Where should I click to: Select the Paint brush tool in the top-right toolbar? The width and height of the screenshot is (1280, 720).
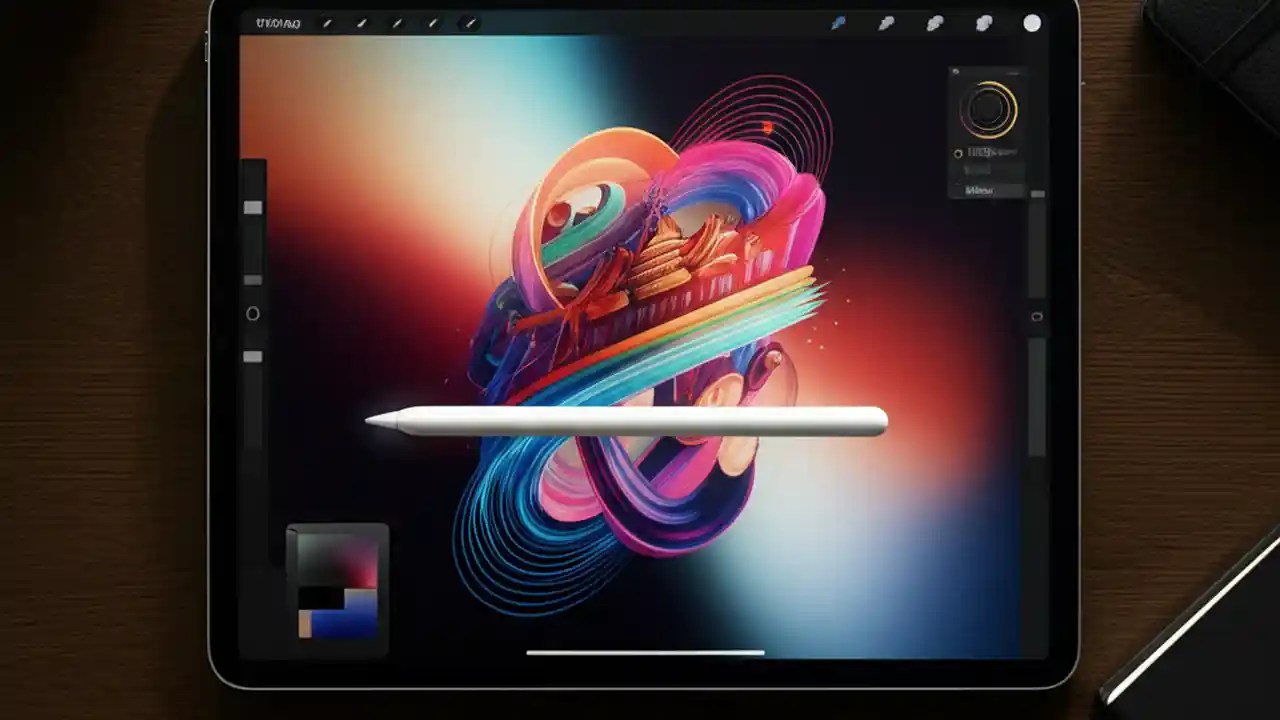[838, 22]
